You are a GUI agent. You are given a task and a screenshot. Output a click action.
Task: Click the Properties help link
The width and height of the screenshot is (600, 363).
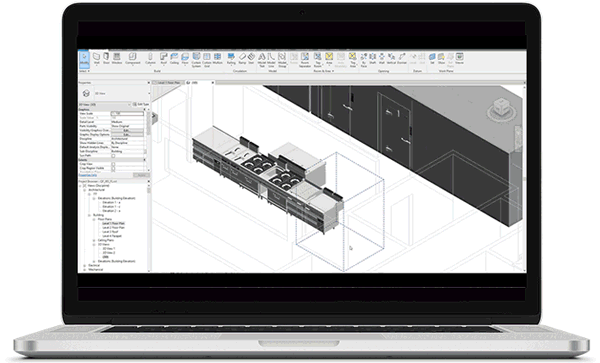tap(87, 175)
